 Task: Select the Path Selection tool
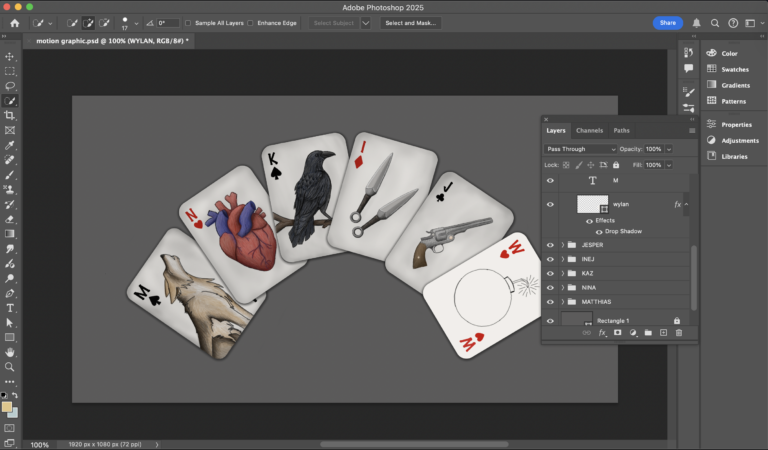(x=10, y=323)
